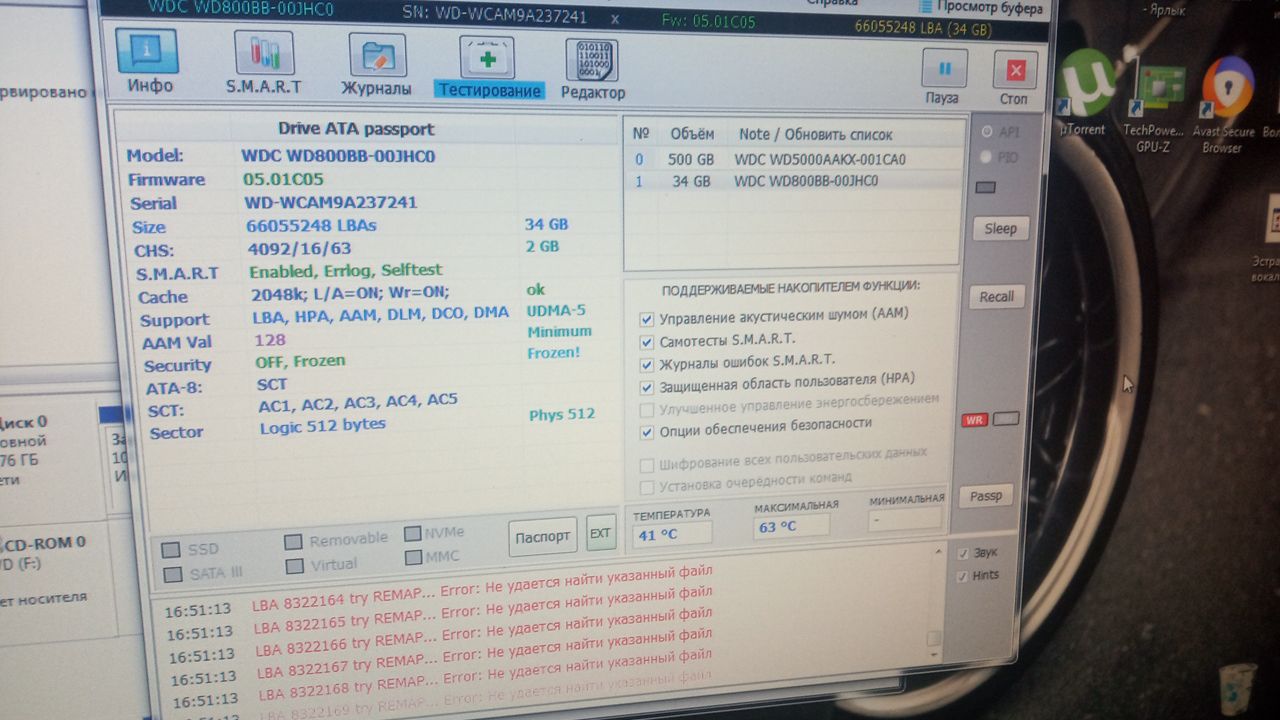Click the serial value WD-WCAM9A237241
The height and width of the screenshot is (720, 1280).
coord(331,202)
